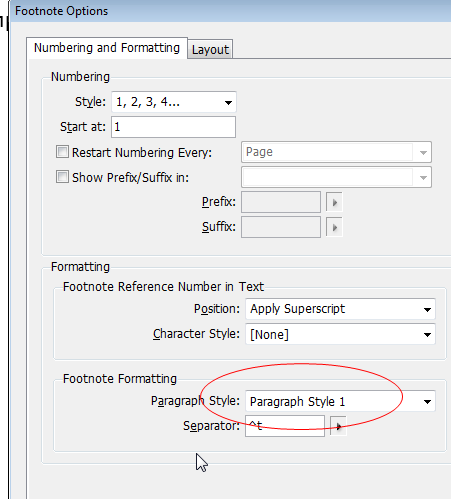This screenshot has width=451, height=499.
Task: Click the Show Prefix/Suffix in label
Action: coord(130,178)
